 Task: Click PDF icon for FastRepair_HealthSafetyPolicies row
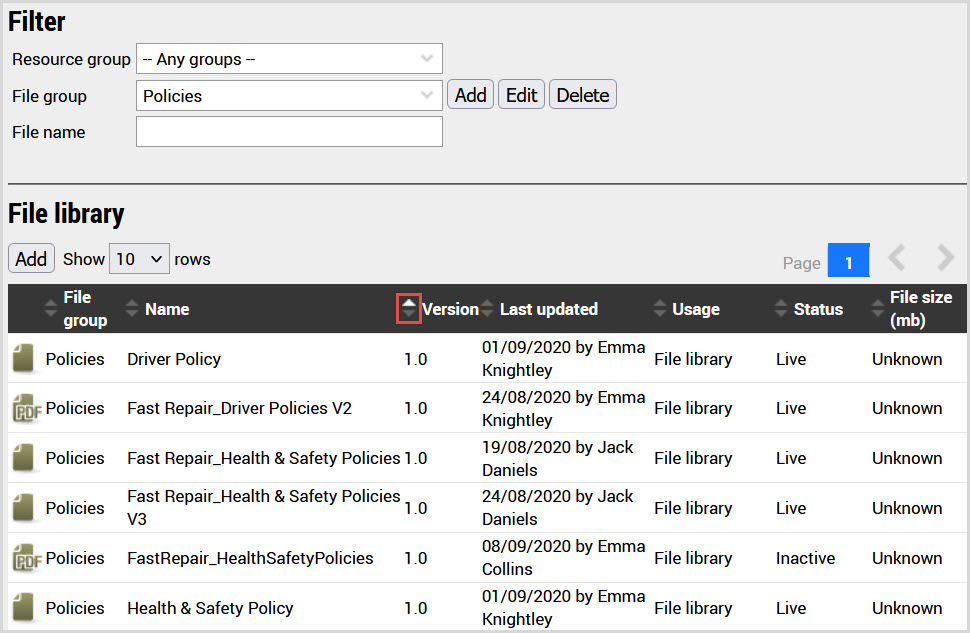point(24,559)
